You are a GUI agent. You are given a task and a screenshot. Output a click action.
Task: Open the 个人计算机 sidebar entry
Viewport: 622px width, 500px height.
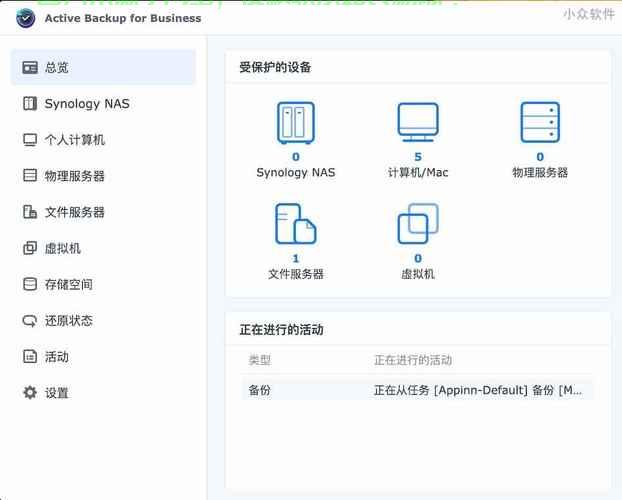point(103,140)
